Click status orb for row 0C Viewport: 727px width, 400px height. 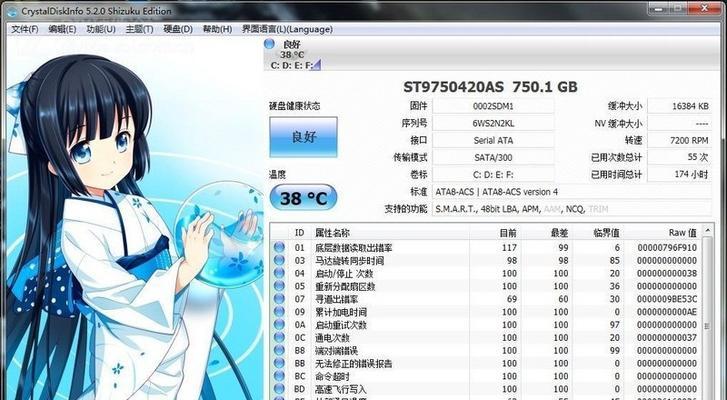click(x=279, y=337)
